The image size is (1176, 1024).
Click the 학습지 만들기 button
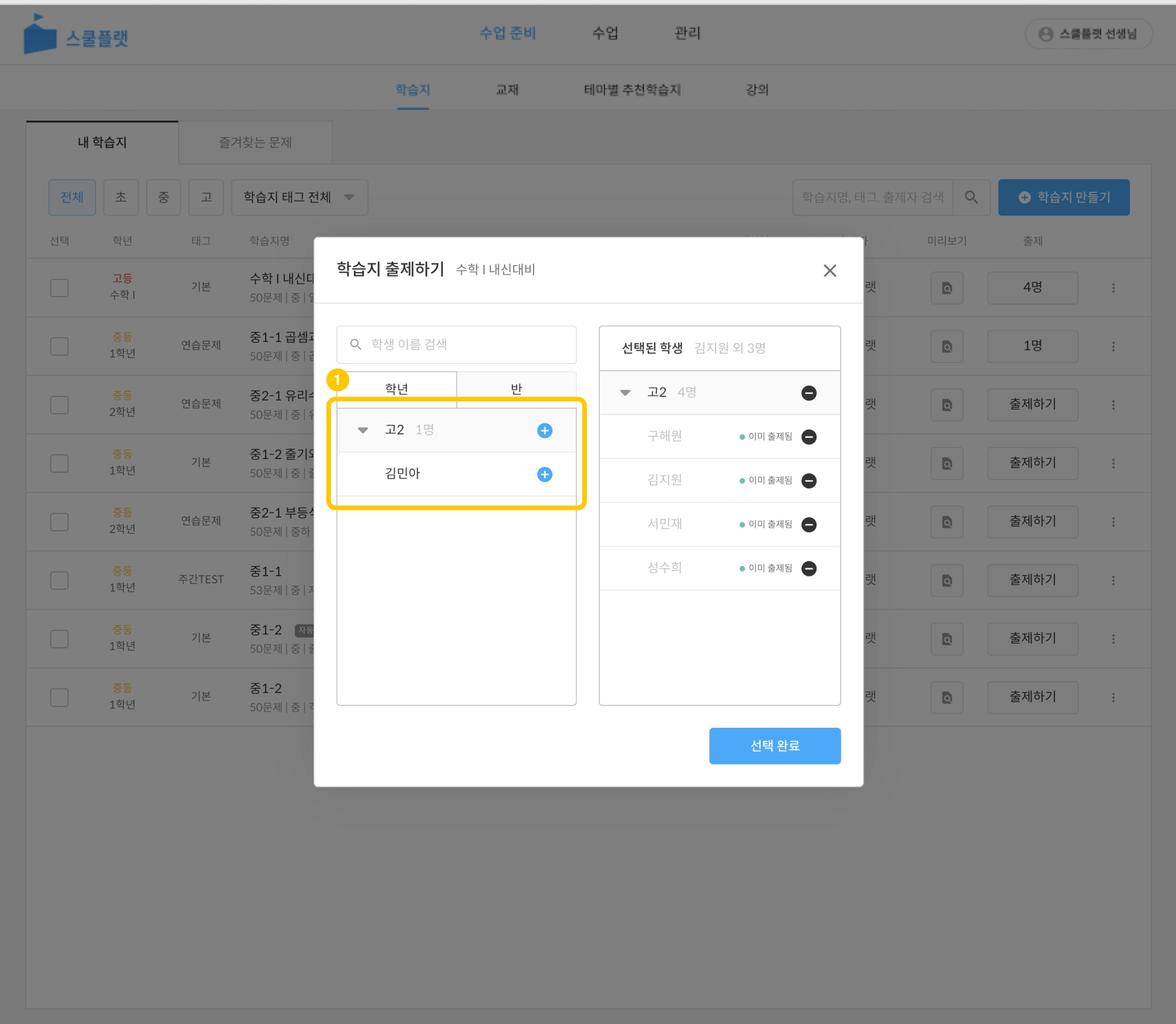point(1063,198)
